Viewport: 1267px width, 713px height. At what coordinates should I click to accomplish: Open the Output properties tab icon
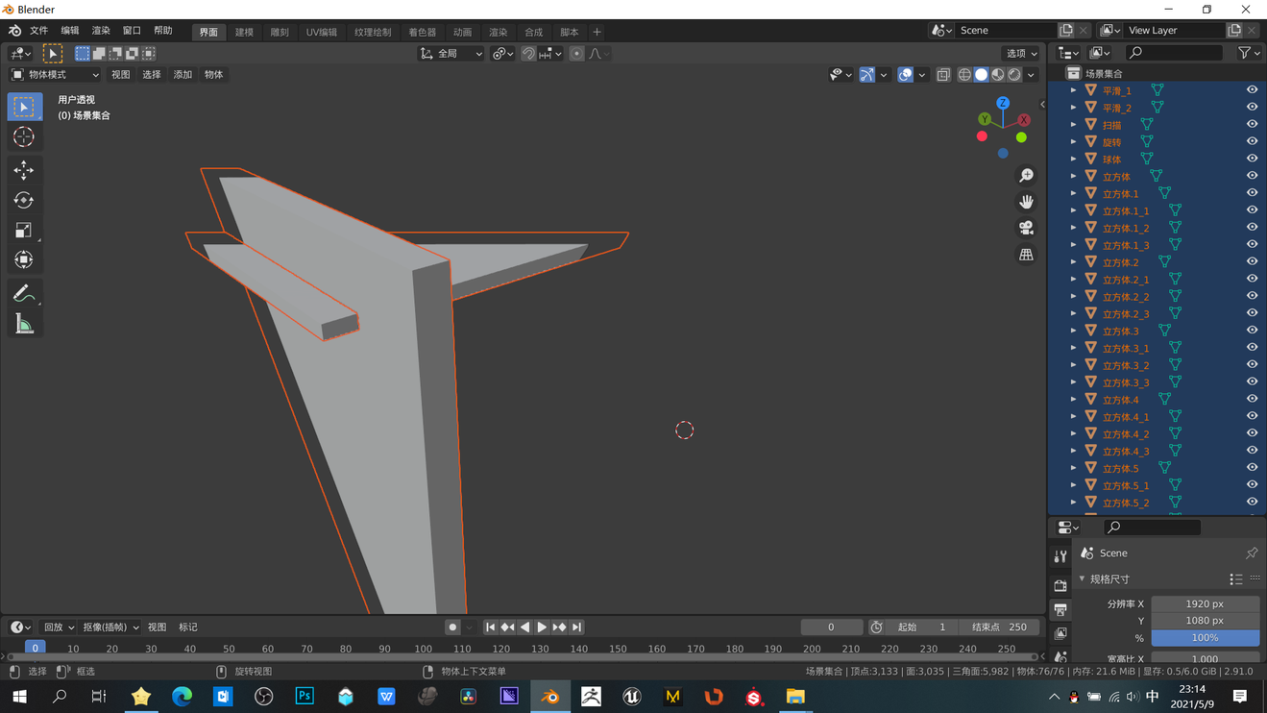point(1060,609)
